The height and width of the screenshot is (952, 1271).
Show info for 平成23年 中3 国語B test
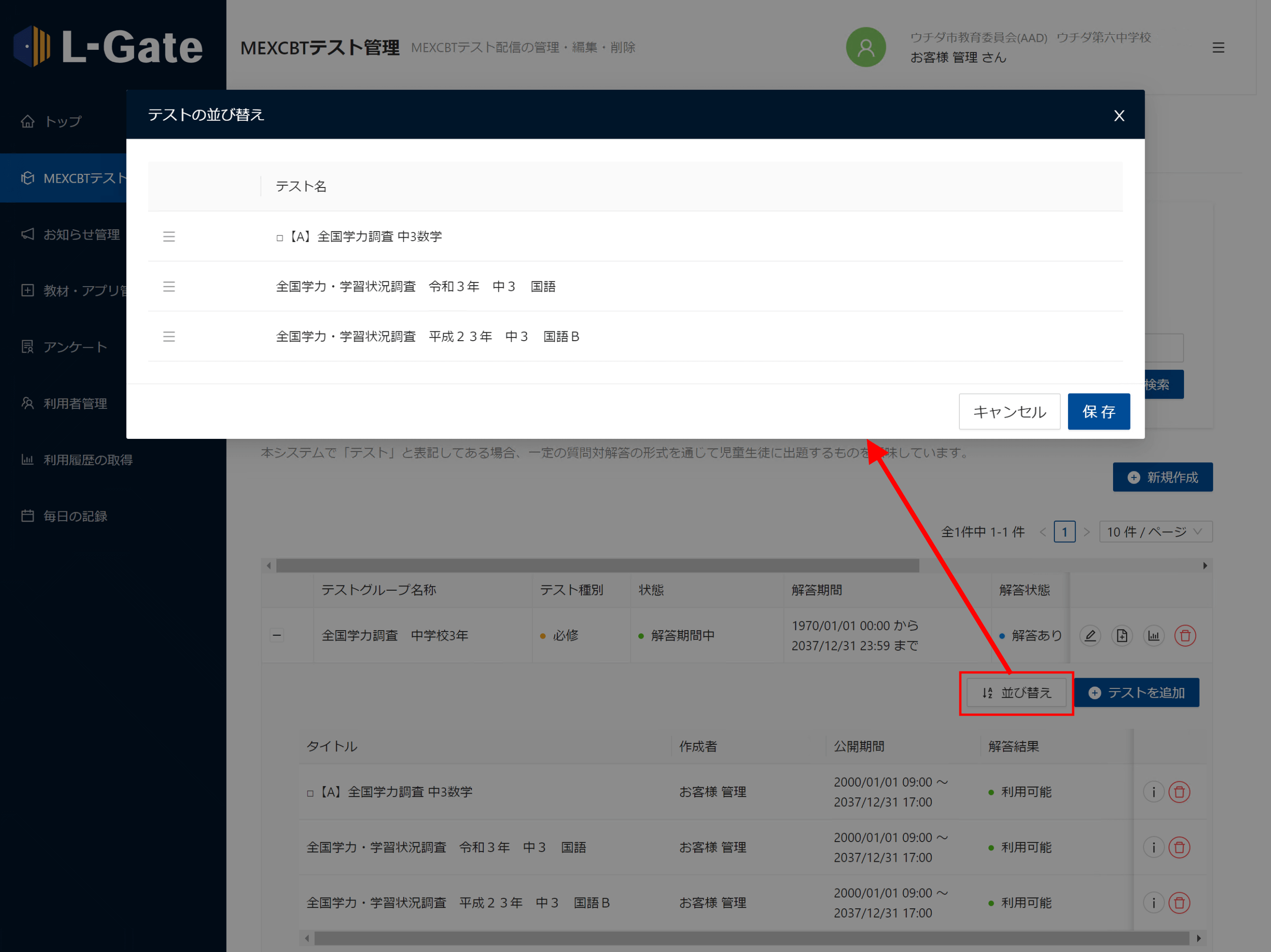click(1153, 903)
